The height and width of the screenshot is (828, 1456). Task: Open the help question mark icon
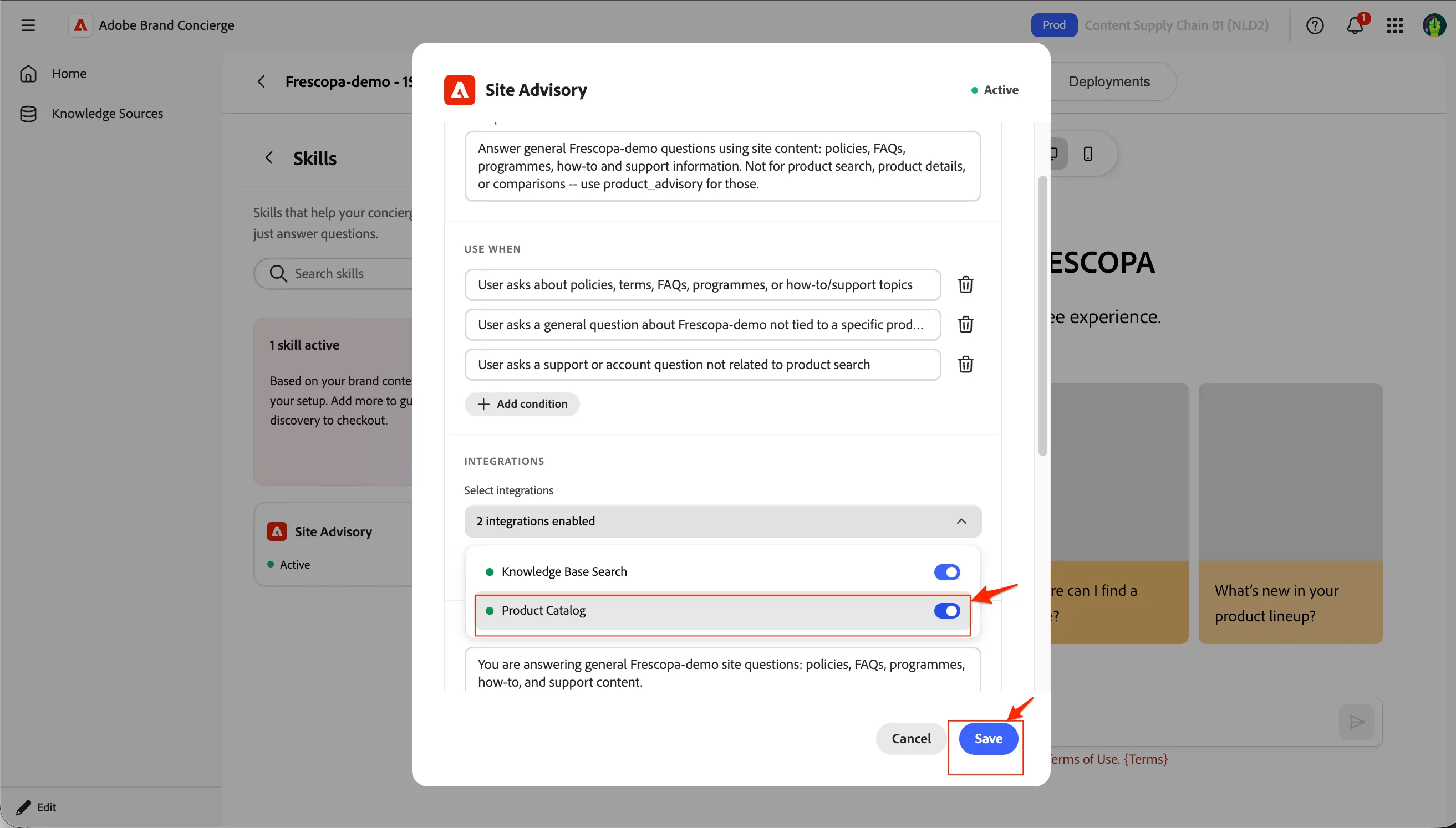(x=1315, y=25)
